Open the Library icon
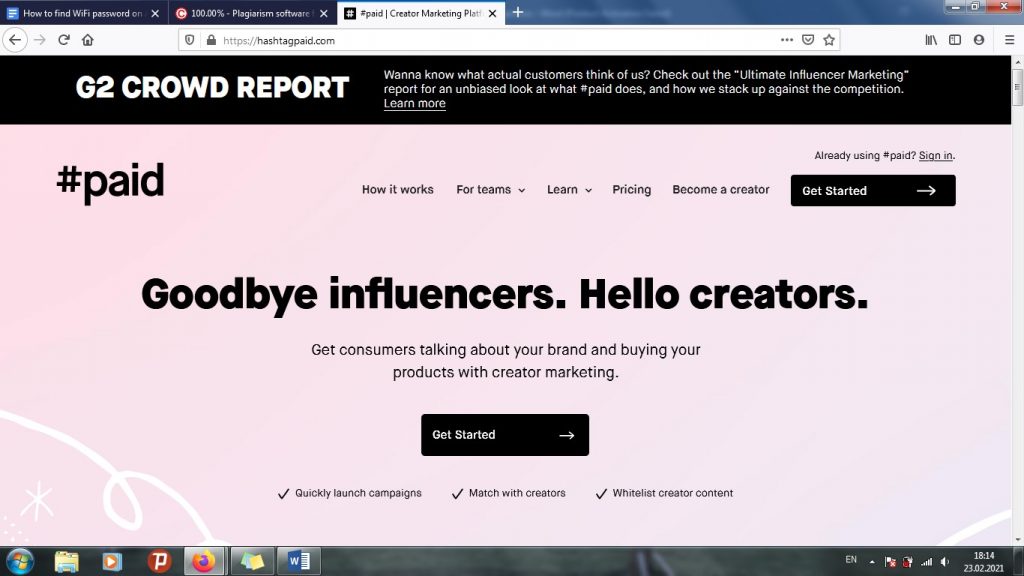Image resolution: width=1024 pixels, height=576 pixels. [x=931, y=40]
